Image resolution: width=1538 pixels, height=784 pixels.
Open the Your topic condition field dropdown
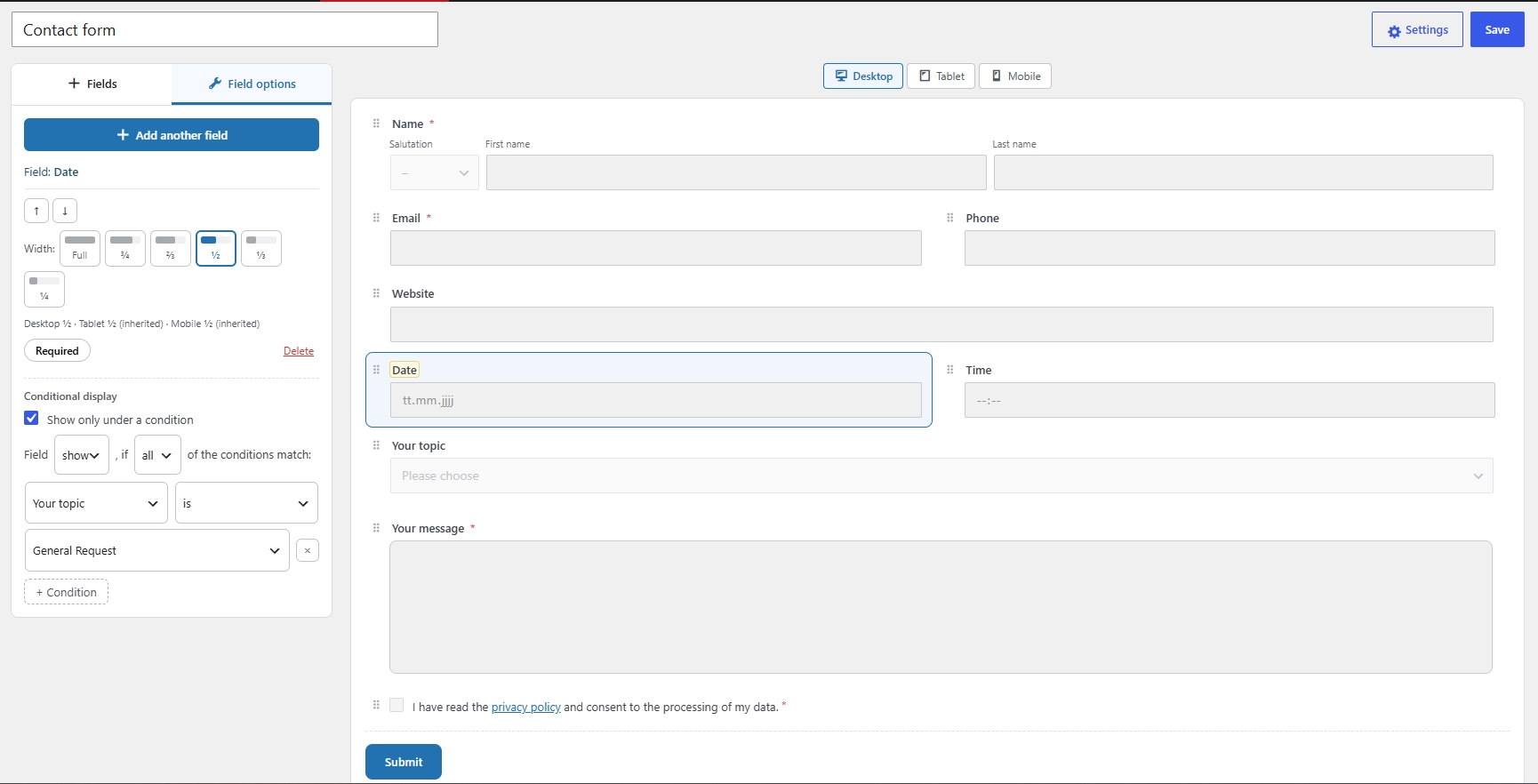click(96, 503)
